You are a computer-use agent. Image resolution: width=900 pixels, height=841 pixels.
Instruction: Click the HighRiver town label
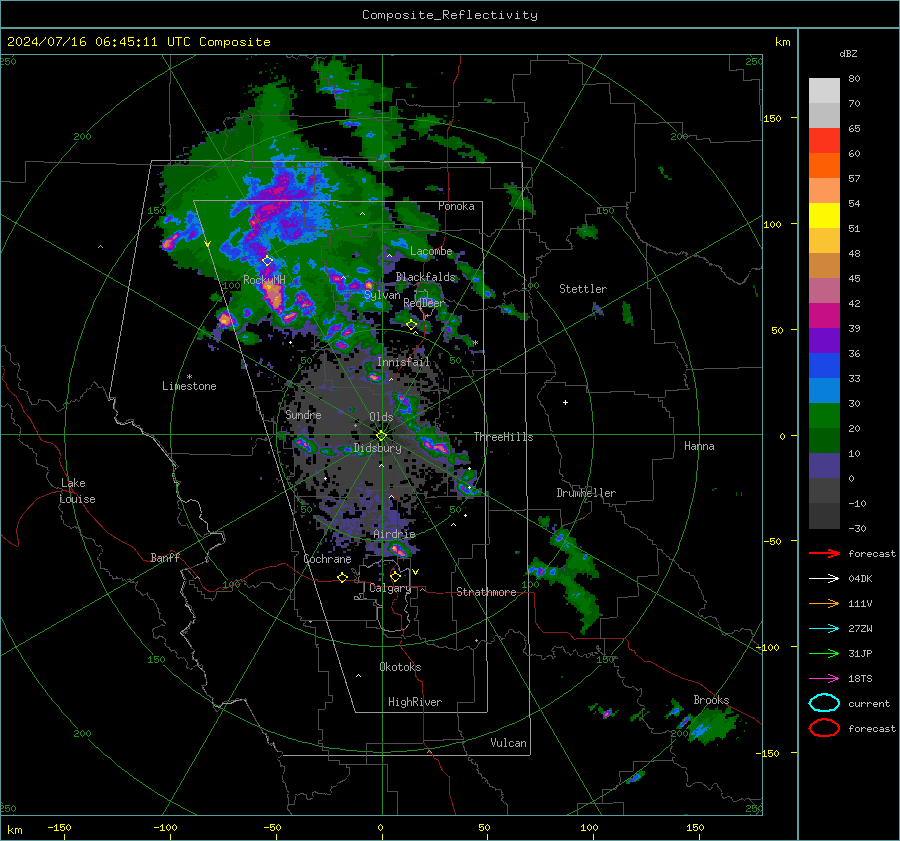point(415,702)
